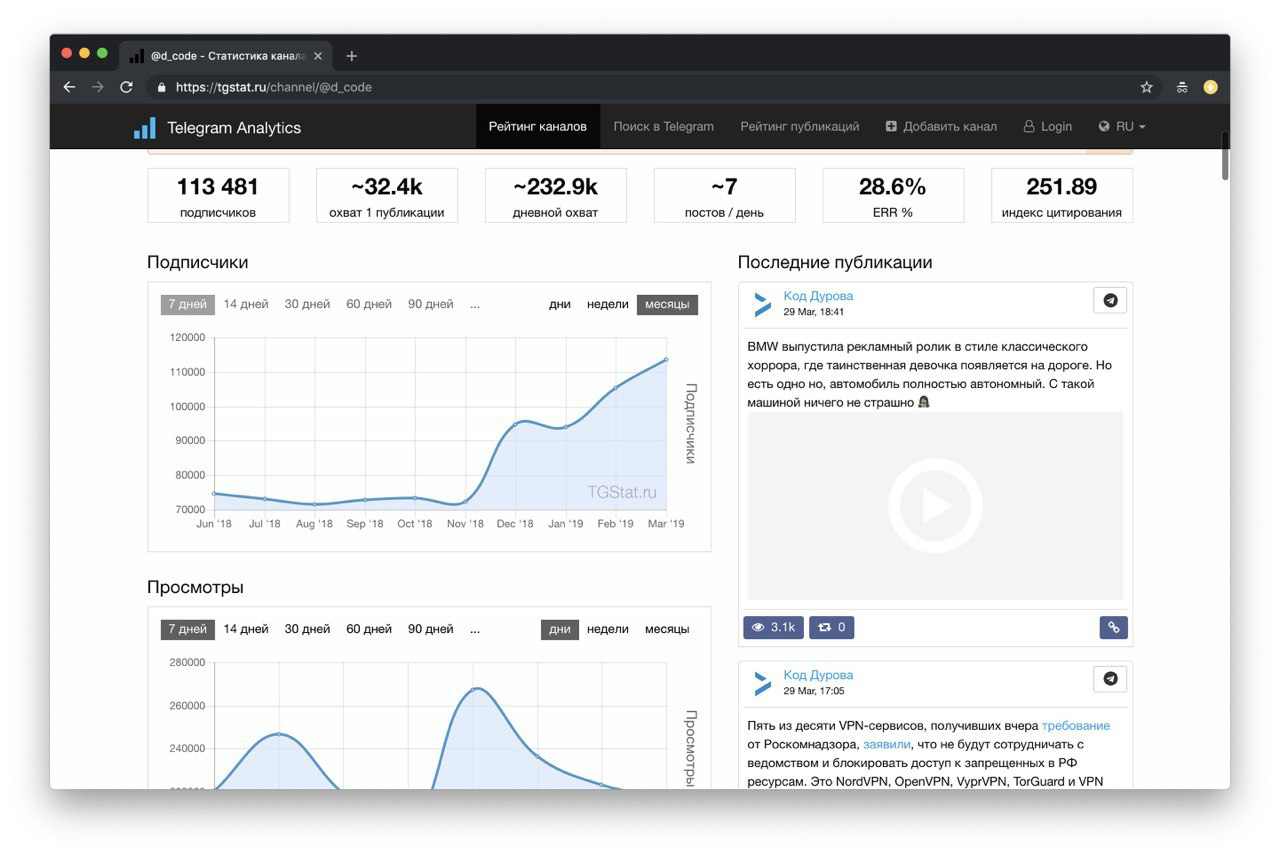This screenshot has width=1280, height=855.
Task: Open the RU language dropdown
Action: 1122,127
